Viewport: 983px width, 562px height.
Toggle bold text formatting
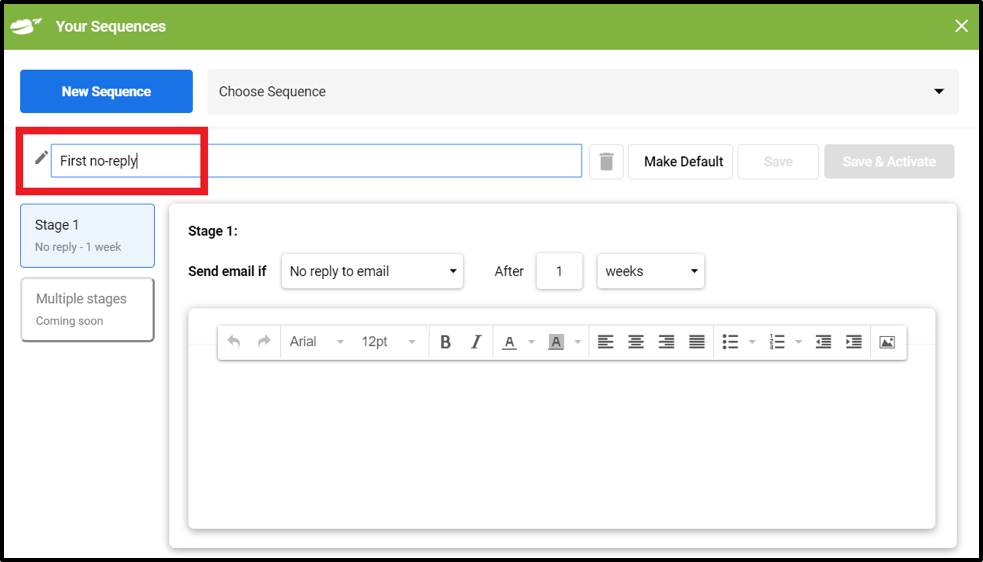point(446,342)
